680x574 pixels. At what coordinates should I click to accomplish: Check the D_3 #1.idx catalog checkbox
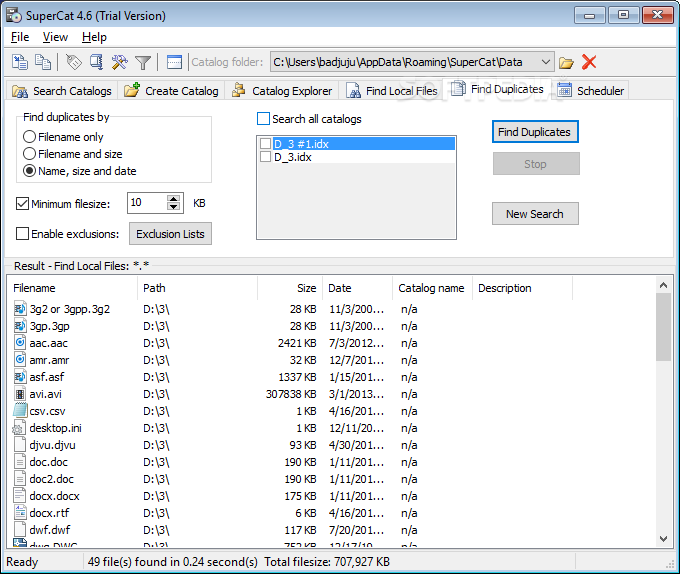(x=265, y=144)
